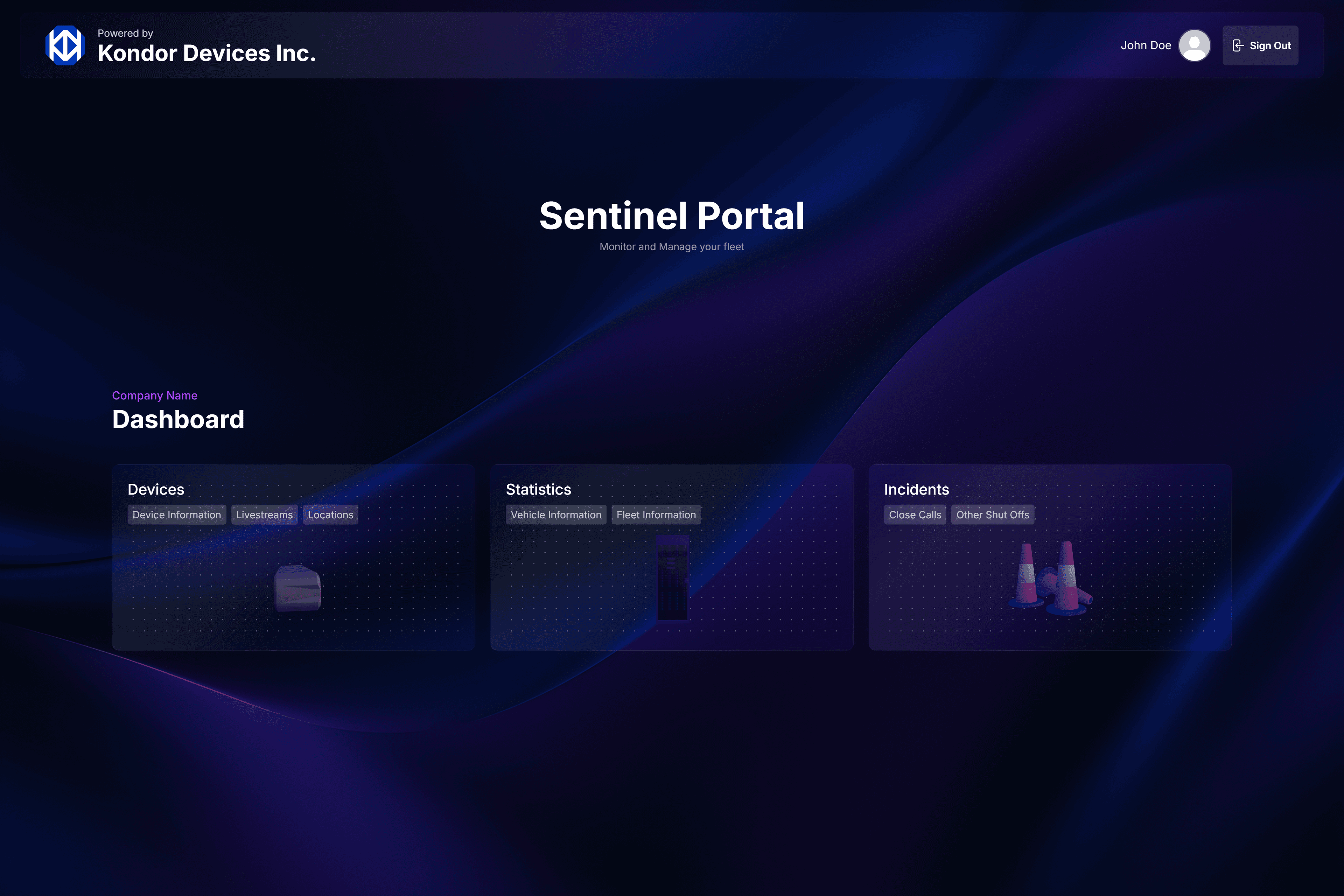Show Fleet Information
Image resolution: width=1344 pixels, height=896 pixels.
pyautogui.click(x=656, y=514)
